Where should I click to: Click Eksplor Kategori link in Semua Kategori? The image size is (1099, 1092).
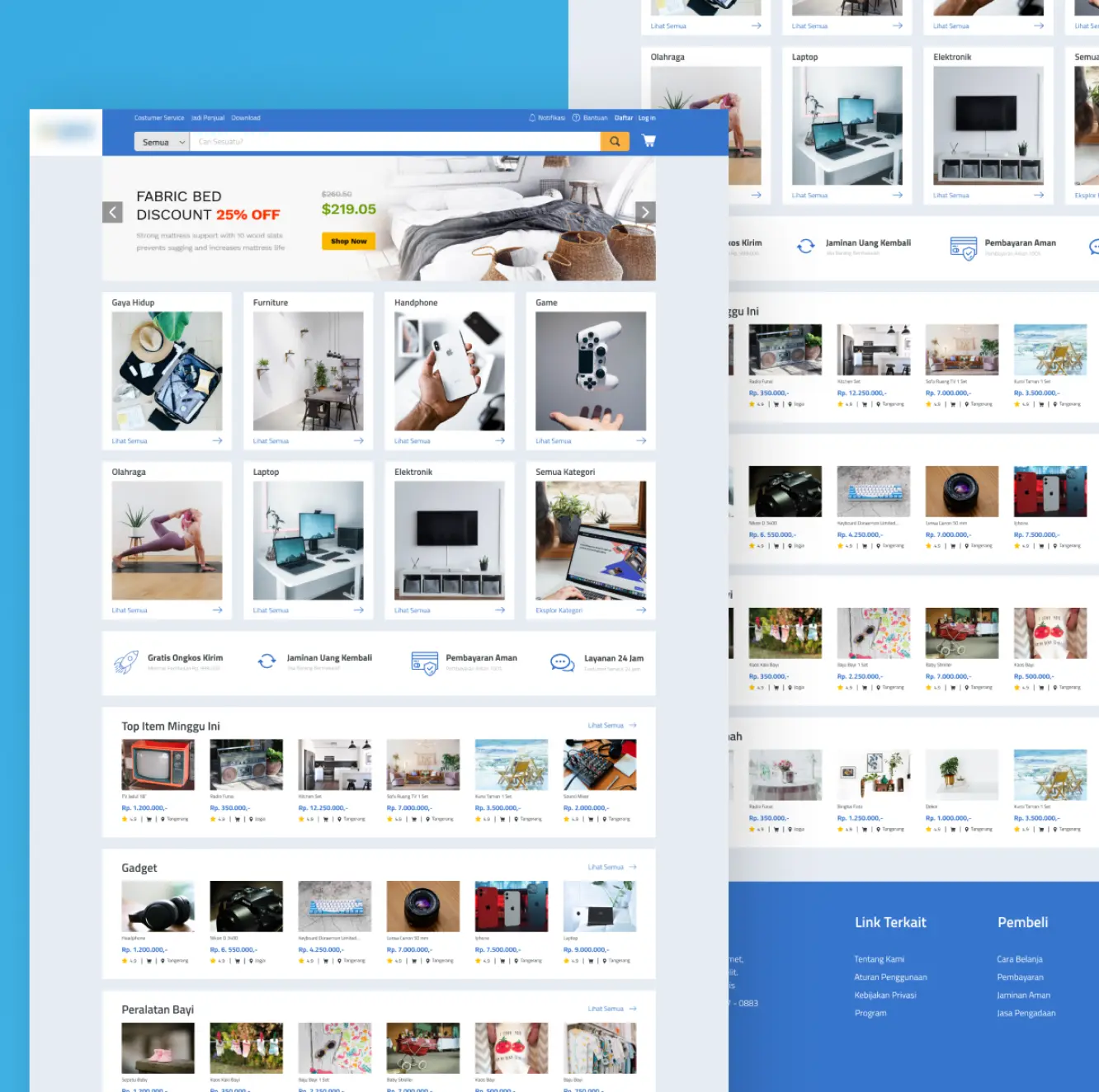click(559, 611)
